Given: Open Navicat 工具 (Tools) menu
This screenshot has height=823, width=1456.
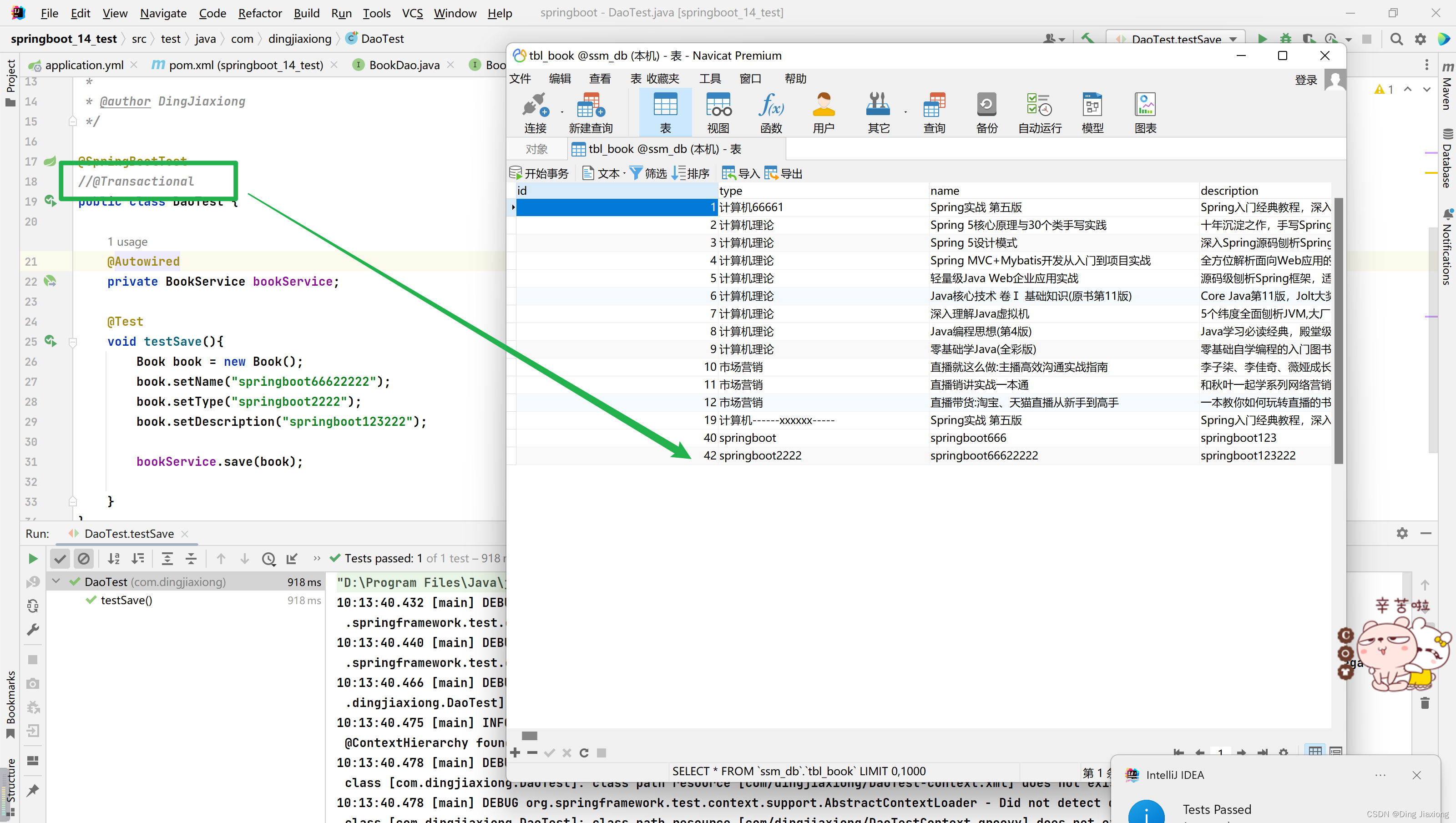Looking at the screenshot, I should coord(709,79).
